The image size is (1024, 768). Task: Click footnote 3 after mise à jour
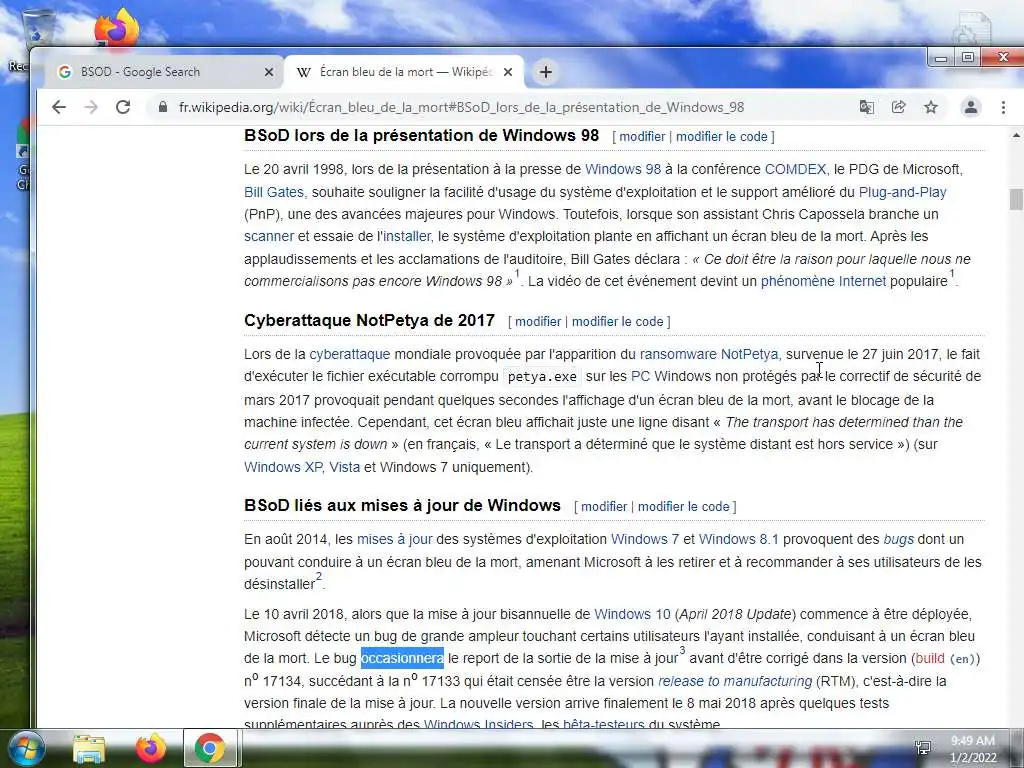[x=682, y=650]
